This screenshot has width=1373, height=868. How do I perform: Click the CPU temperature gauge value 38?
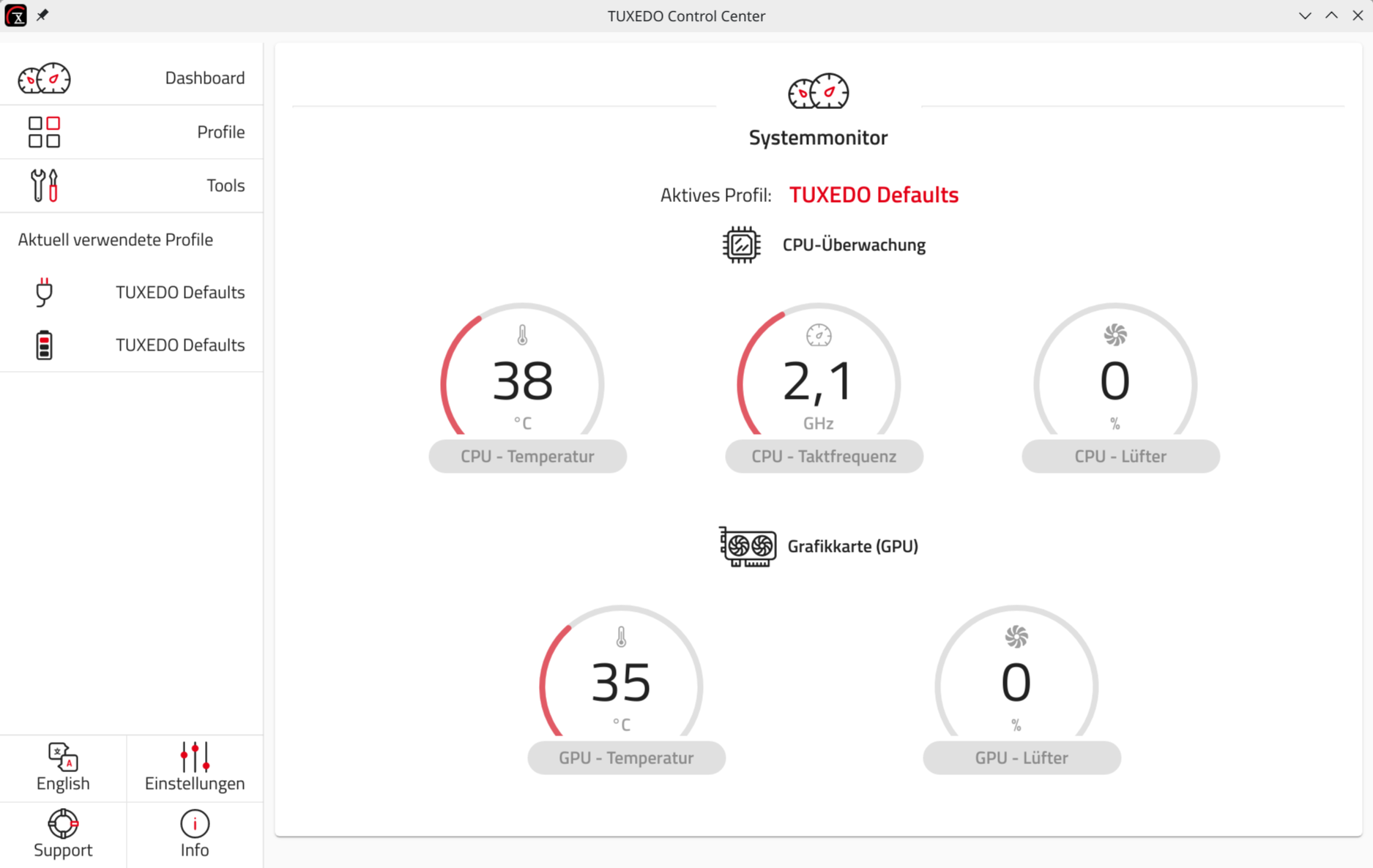tap(522, 381)
